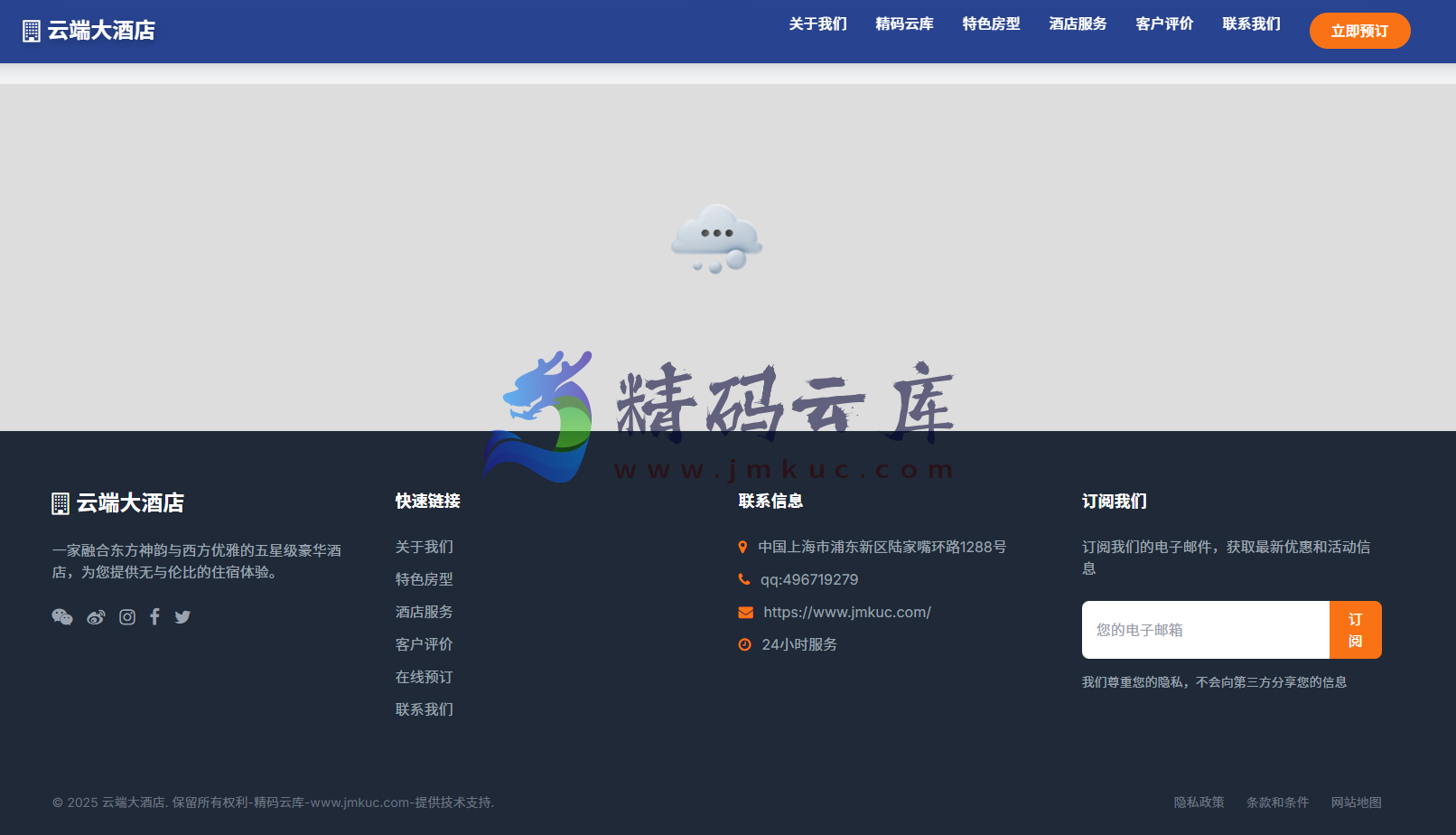
Task: Click the clock icon beside 24小时服务
Action: pyautogui.click(x=744, y=644)
